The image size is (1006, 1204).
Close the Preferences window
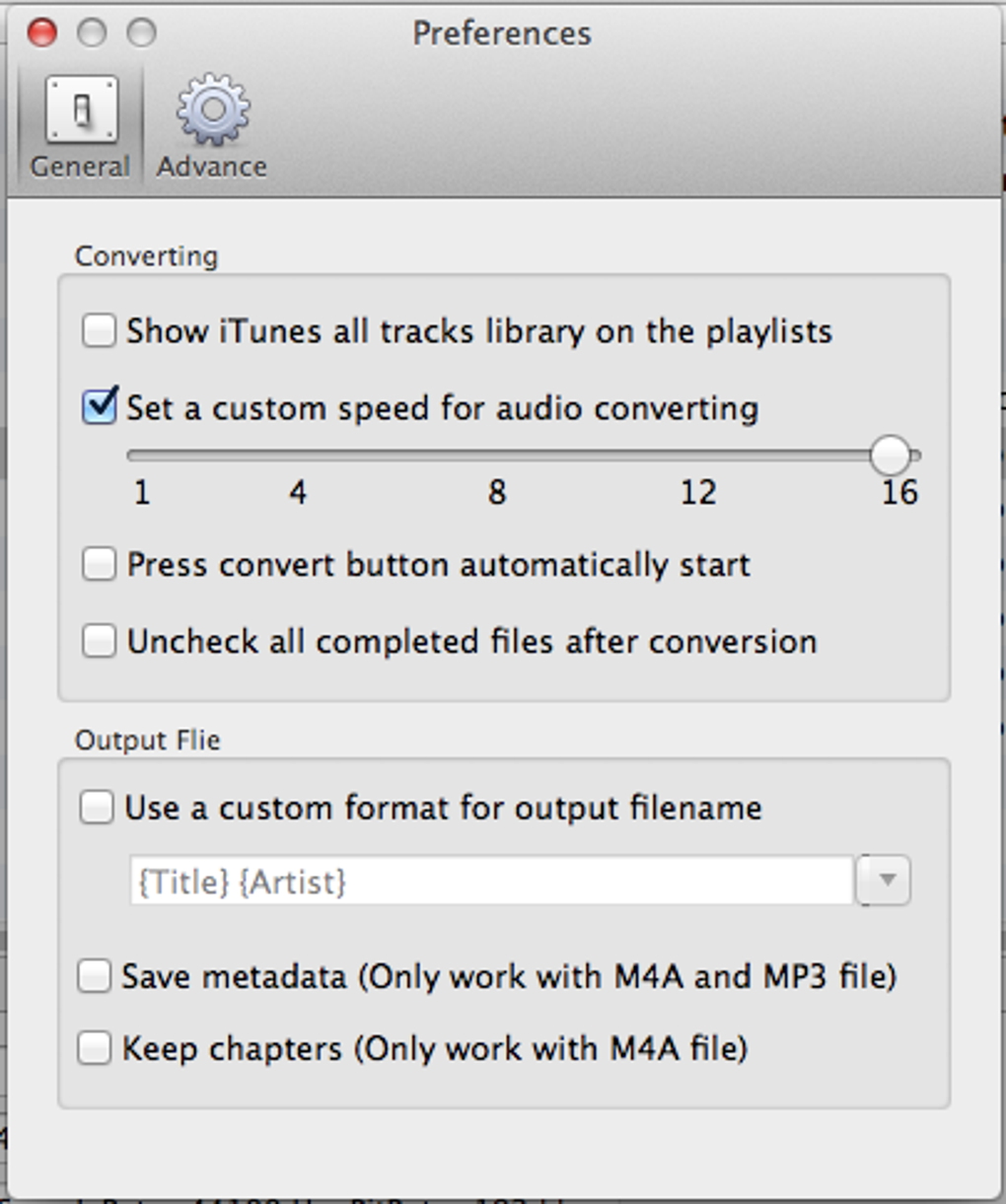pos(41,33)
